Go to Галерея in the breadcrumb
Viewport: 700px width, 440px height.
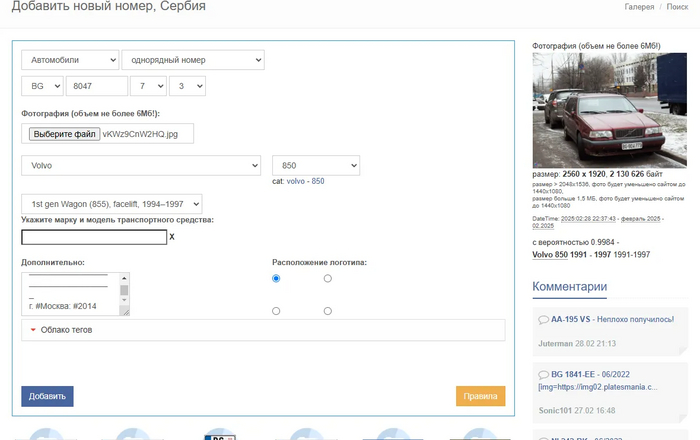(639, 7)
